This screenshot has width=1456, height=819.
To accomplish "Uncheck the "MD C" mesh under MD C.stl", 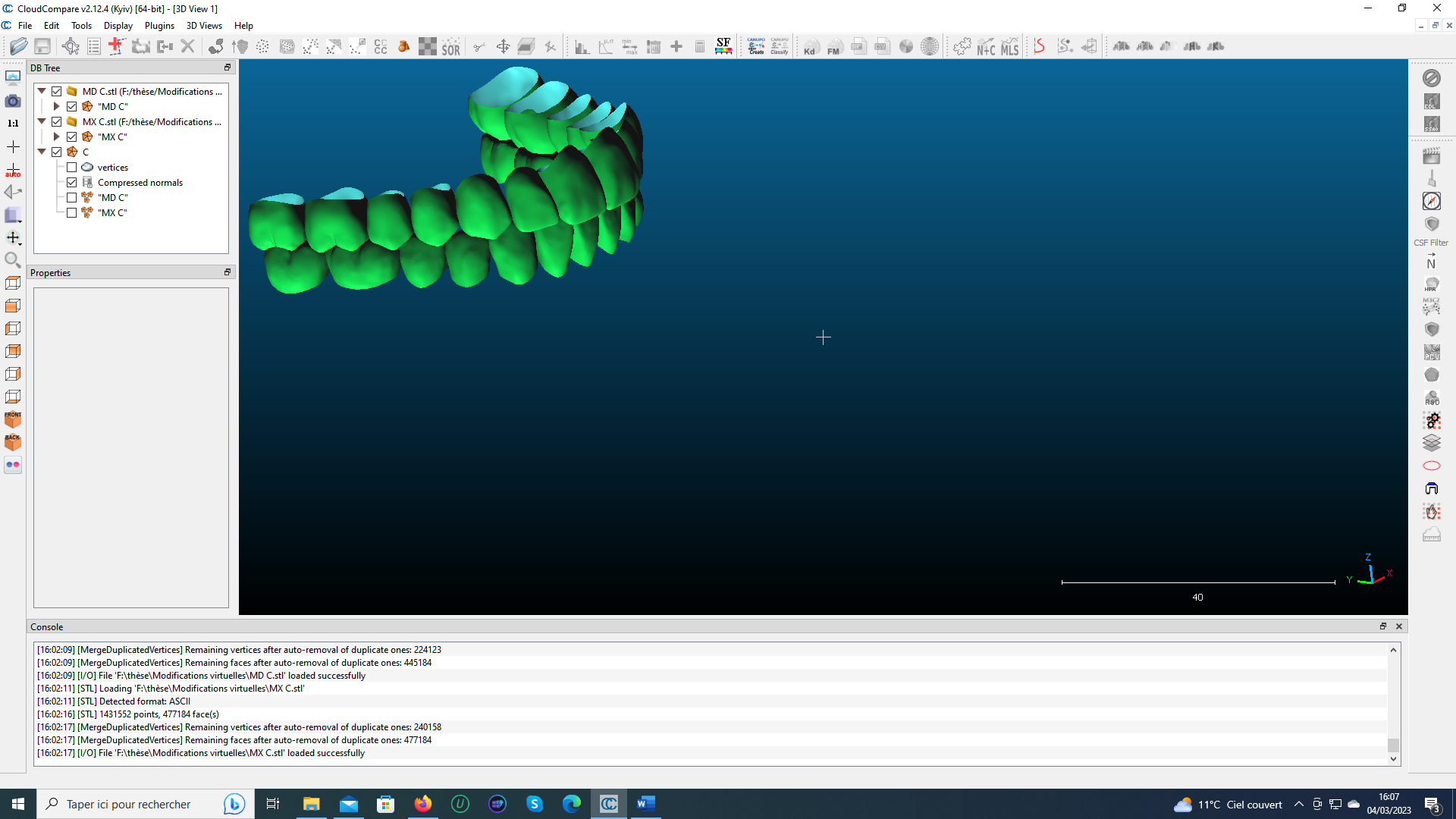I will [72, 106].
